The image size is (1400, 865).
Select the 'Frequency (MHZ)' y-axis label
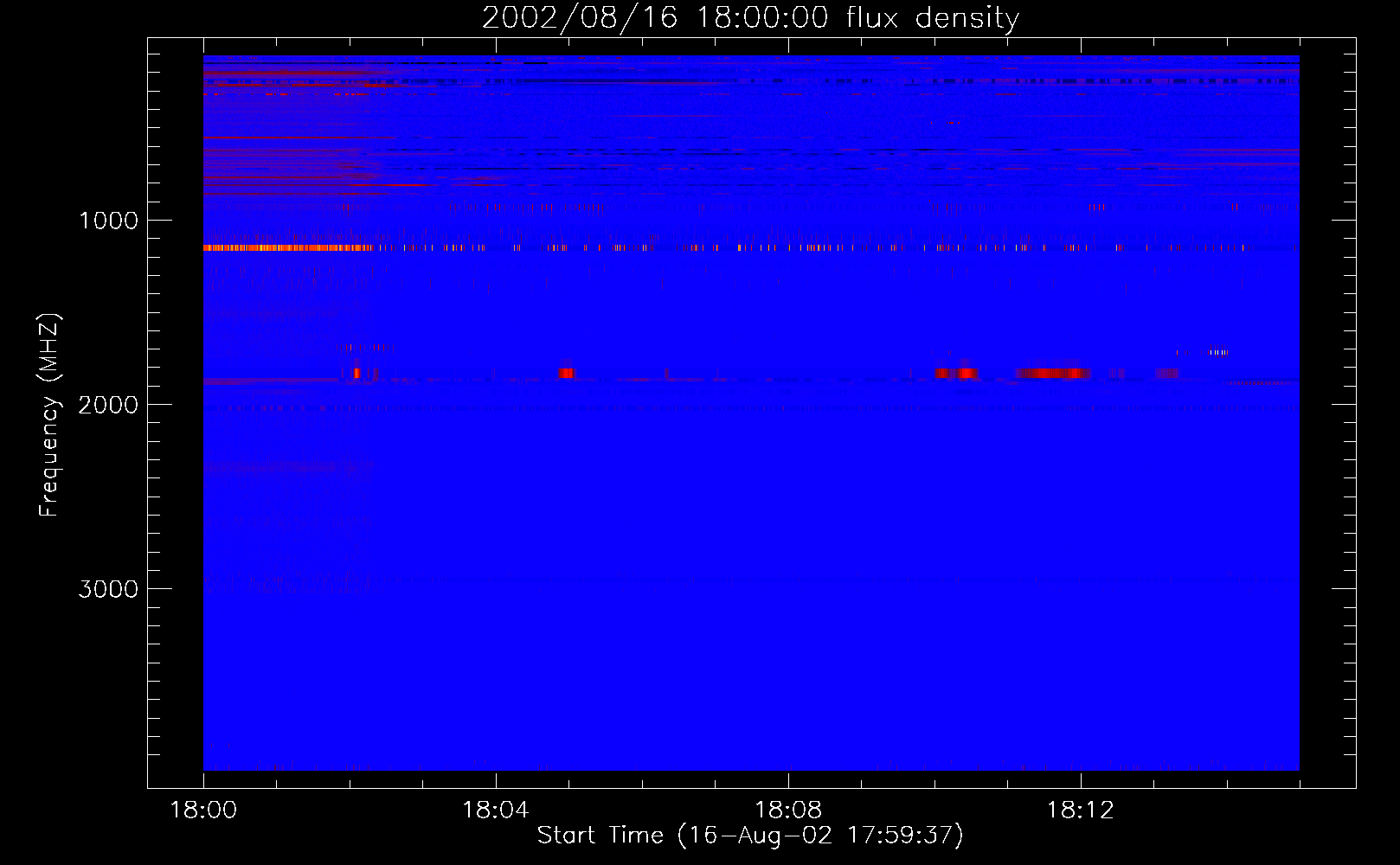(49, 415)
